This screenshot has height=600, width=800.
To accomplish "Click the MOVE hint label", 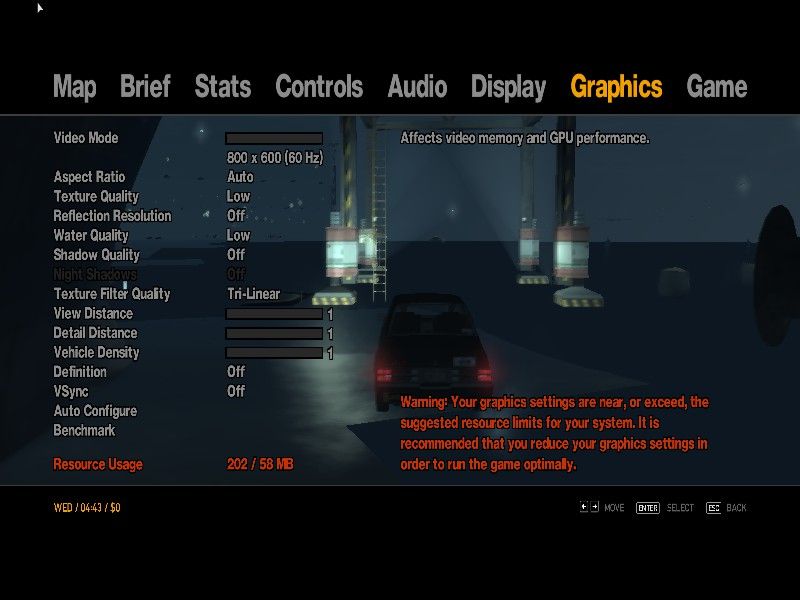I will pos(614,508).
